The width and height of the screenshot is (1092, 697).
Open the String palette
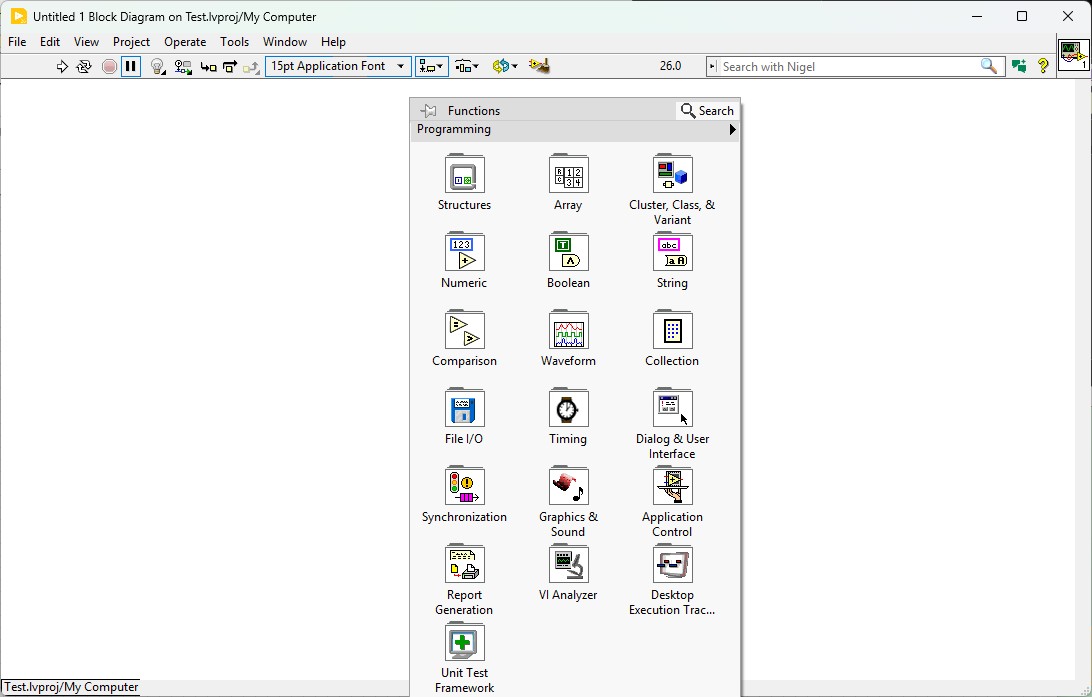pos(672,260)
